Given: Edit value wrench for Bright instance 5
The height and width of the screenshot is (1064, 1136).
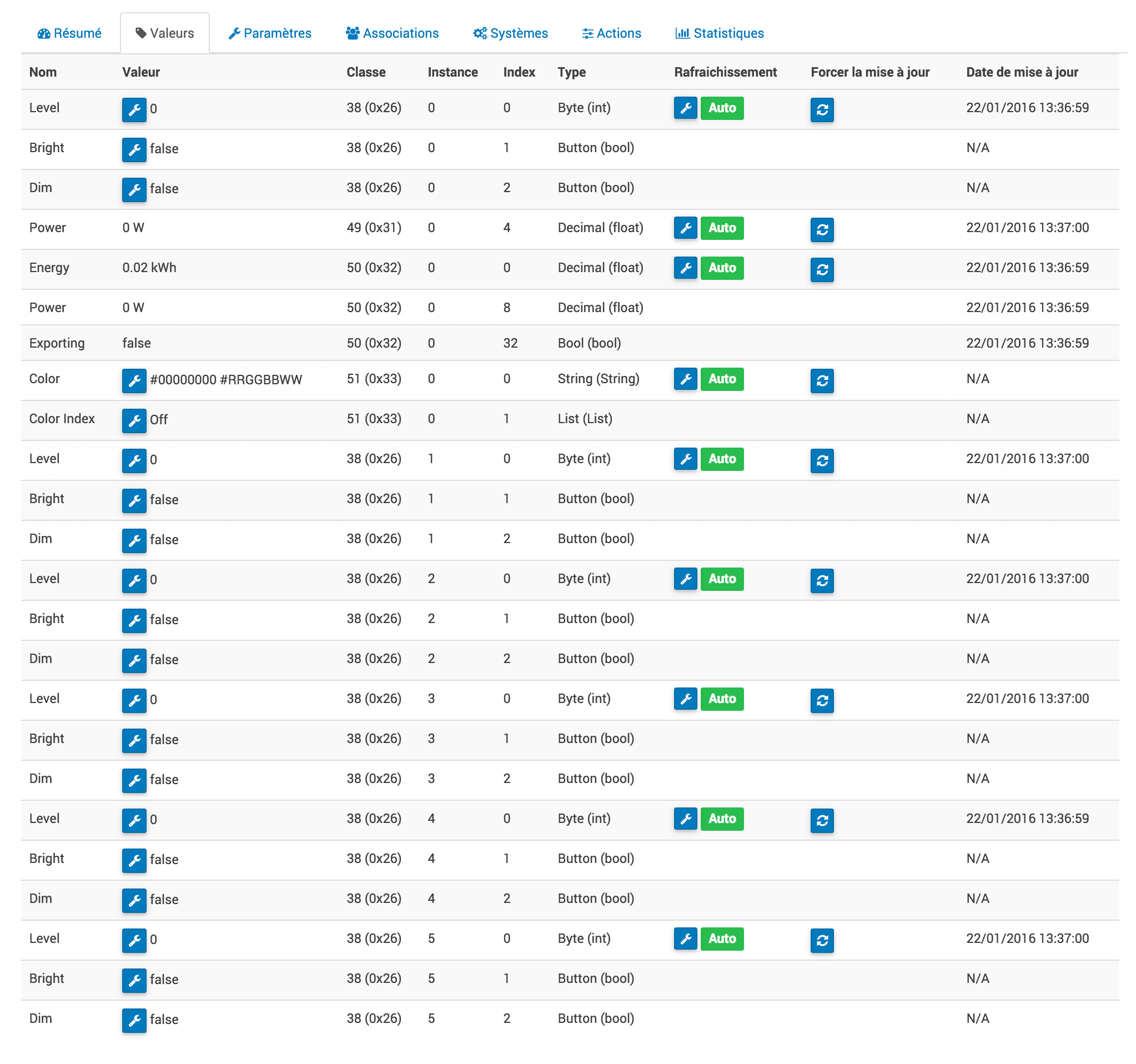Looking at the screenshot, I should click(134, 981).
